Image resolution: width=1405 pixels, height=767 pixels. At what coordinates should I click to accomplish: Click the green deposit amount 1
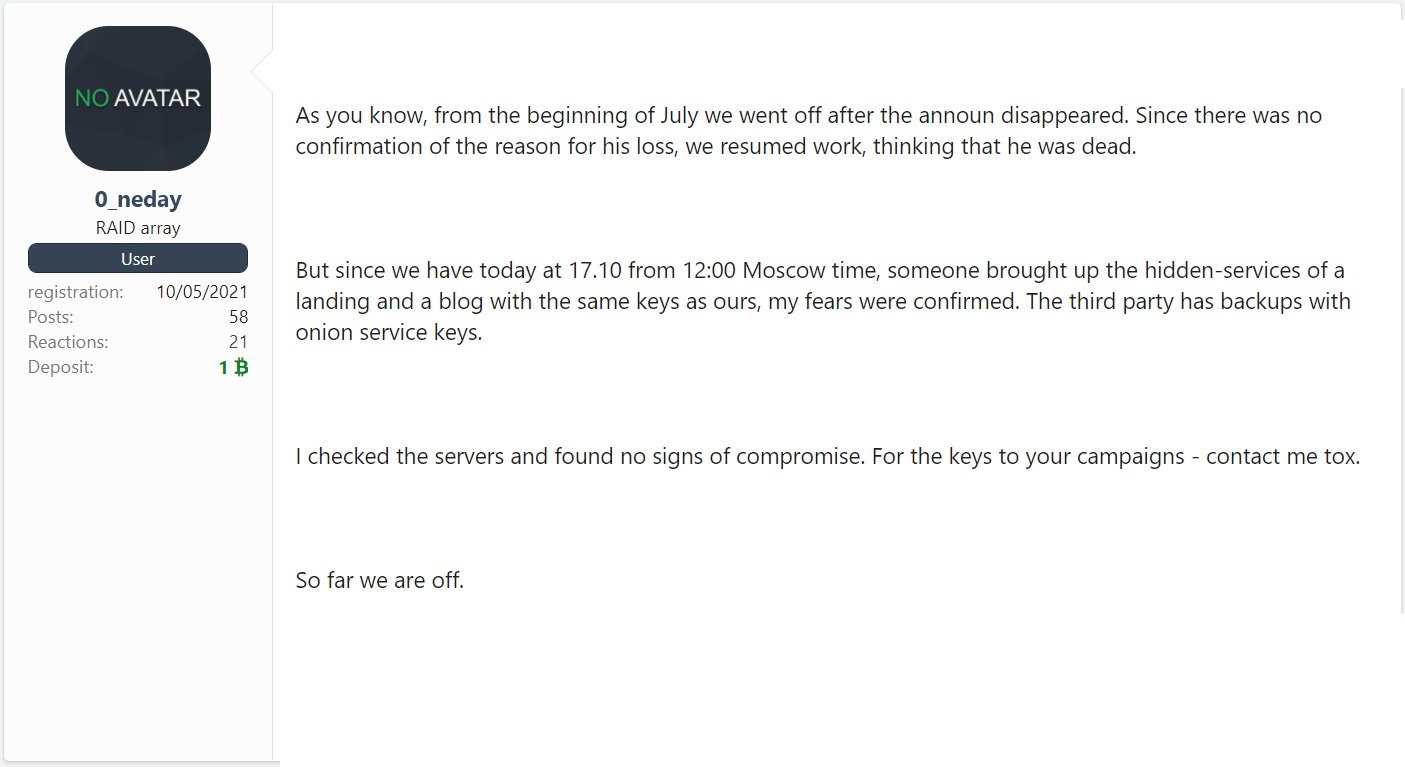tap(224, 367)
